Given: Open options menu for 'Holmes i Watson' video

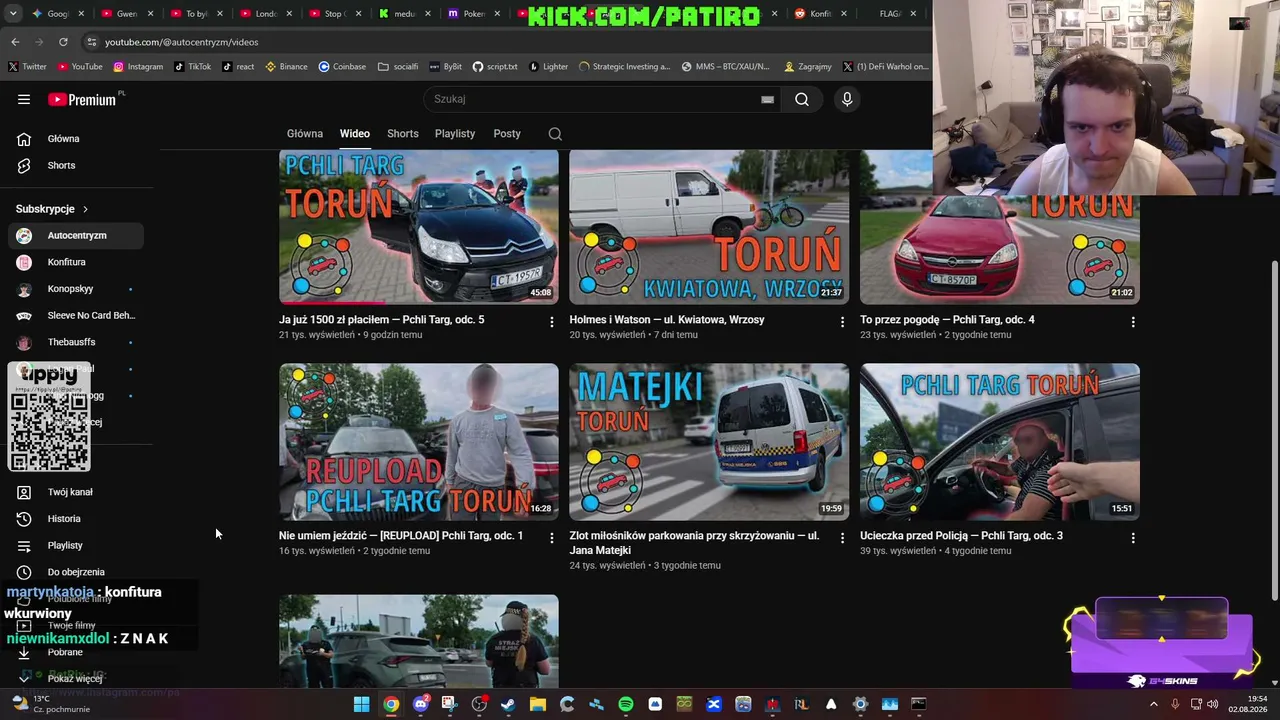Looking at the screenshot, I should [x=842, y=322].
